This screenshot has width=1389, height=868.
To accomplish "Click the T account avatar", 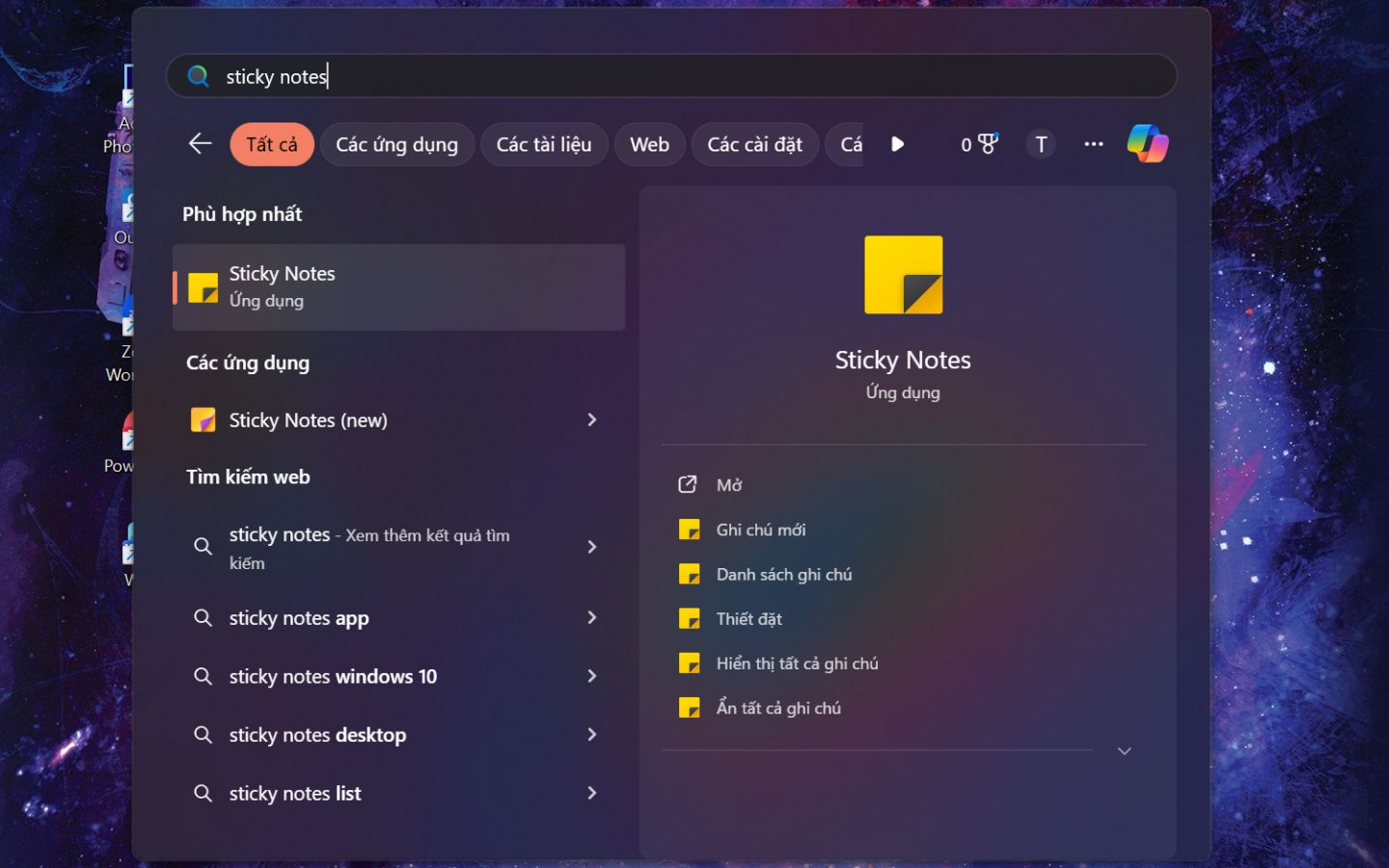I will (x=1041, y=144).
